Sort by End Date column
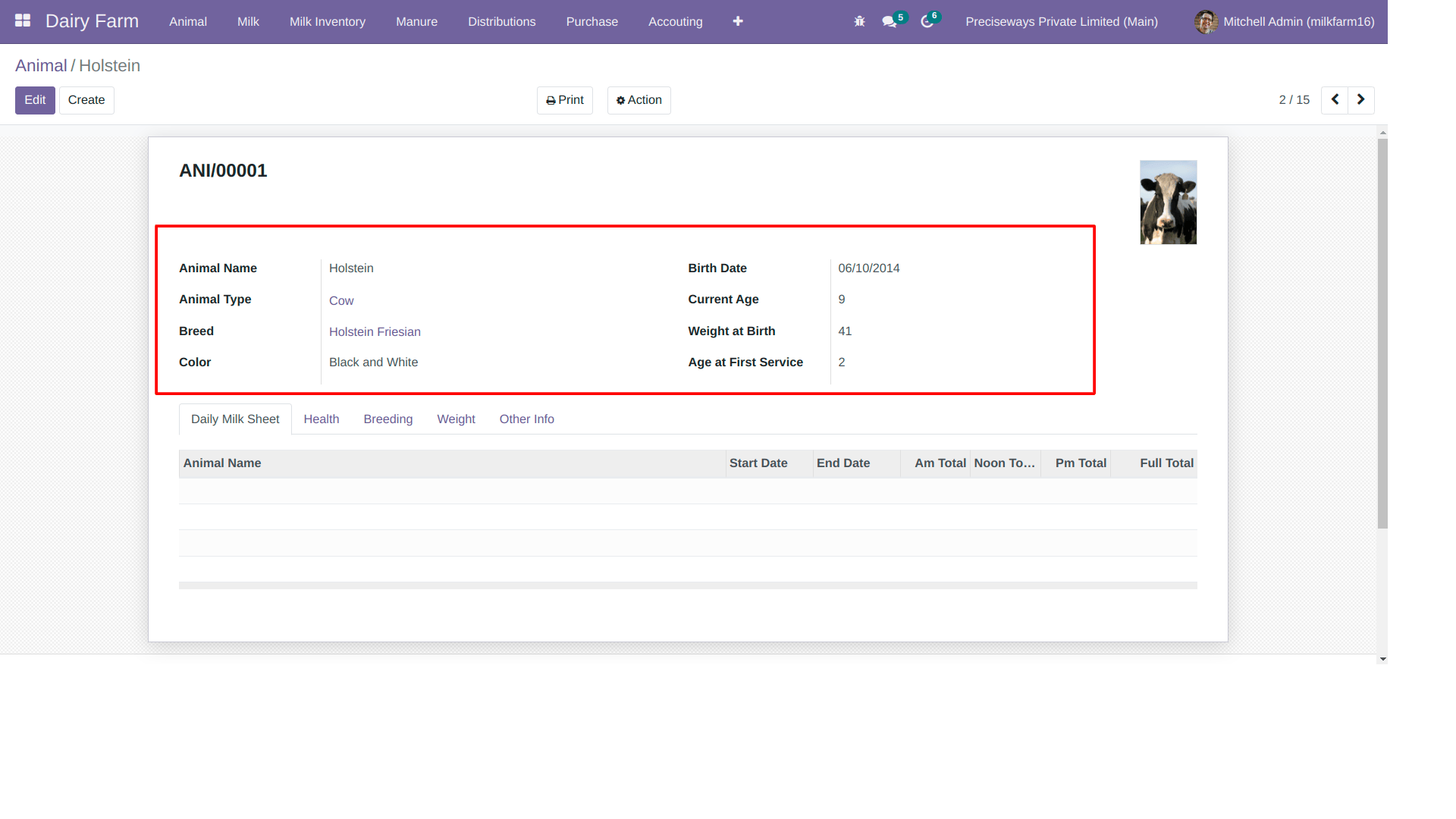Image resolution: width=1456 pixels, height=819 pixels. coord(857,463)
